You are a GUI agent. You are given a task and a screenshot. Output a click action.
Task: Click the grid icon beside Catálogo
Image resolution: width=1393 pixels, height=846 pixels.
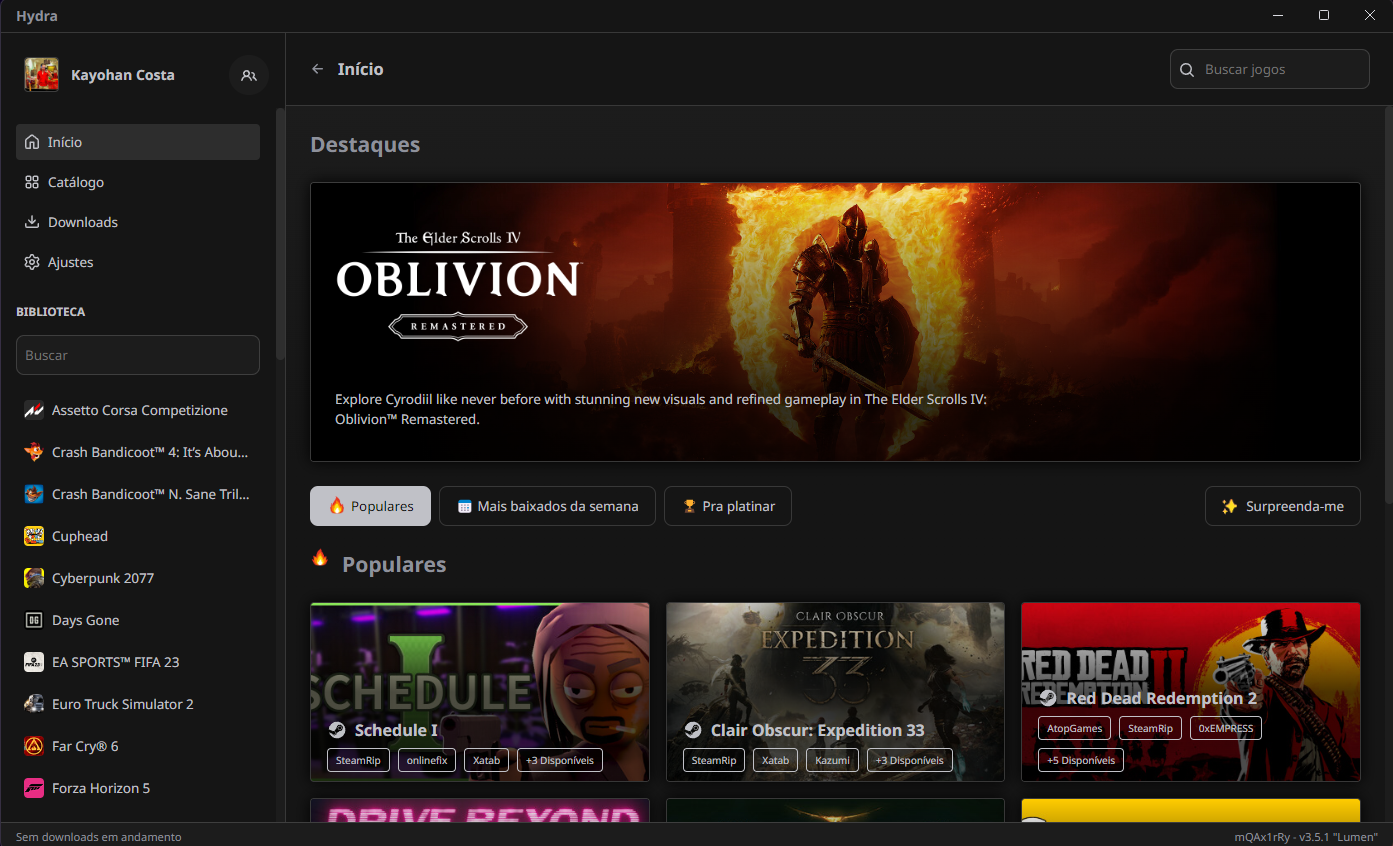point(32,182)
